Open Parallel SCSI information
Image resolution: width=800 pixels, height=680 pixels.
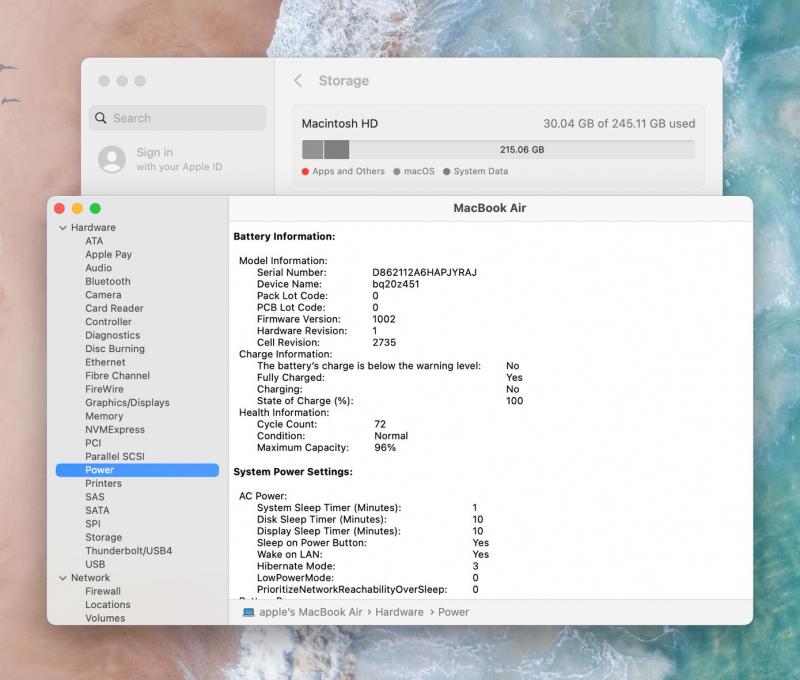pos(115,457)
